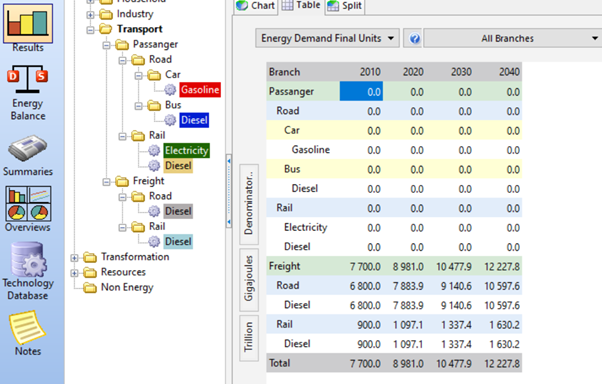
Task: Select the Diesel gear icon under Passanger Rail
Action: click(154, 166)
